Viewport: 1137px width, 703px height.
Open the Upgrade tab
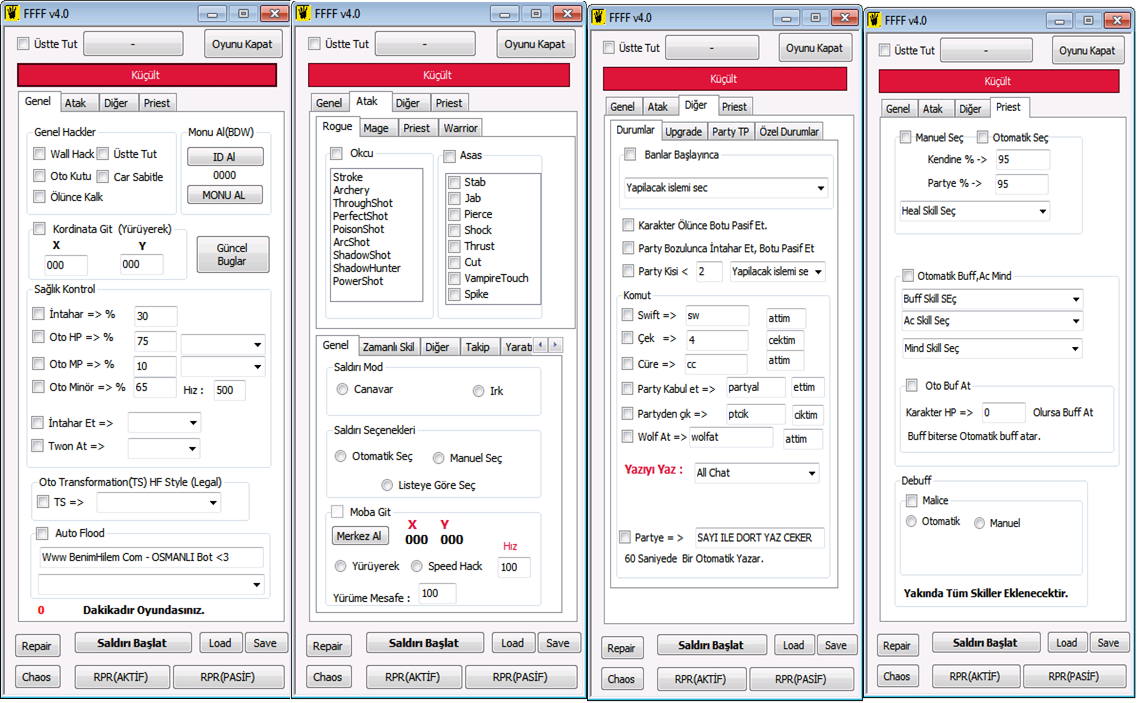point(683,131)
